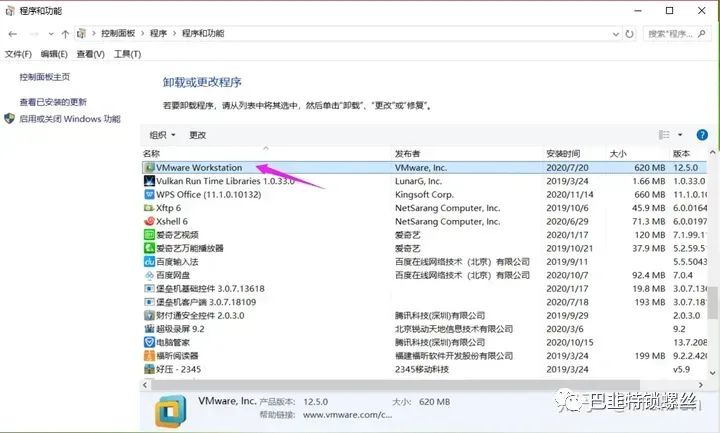720x433 pixels.
Task: Click the Kingsoft Corp. publisher cell
Action: coord(424,195)
